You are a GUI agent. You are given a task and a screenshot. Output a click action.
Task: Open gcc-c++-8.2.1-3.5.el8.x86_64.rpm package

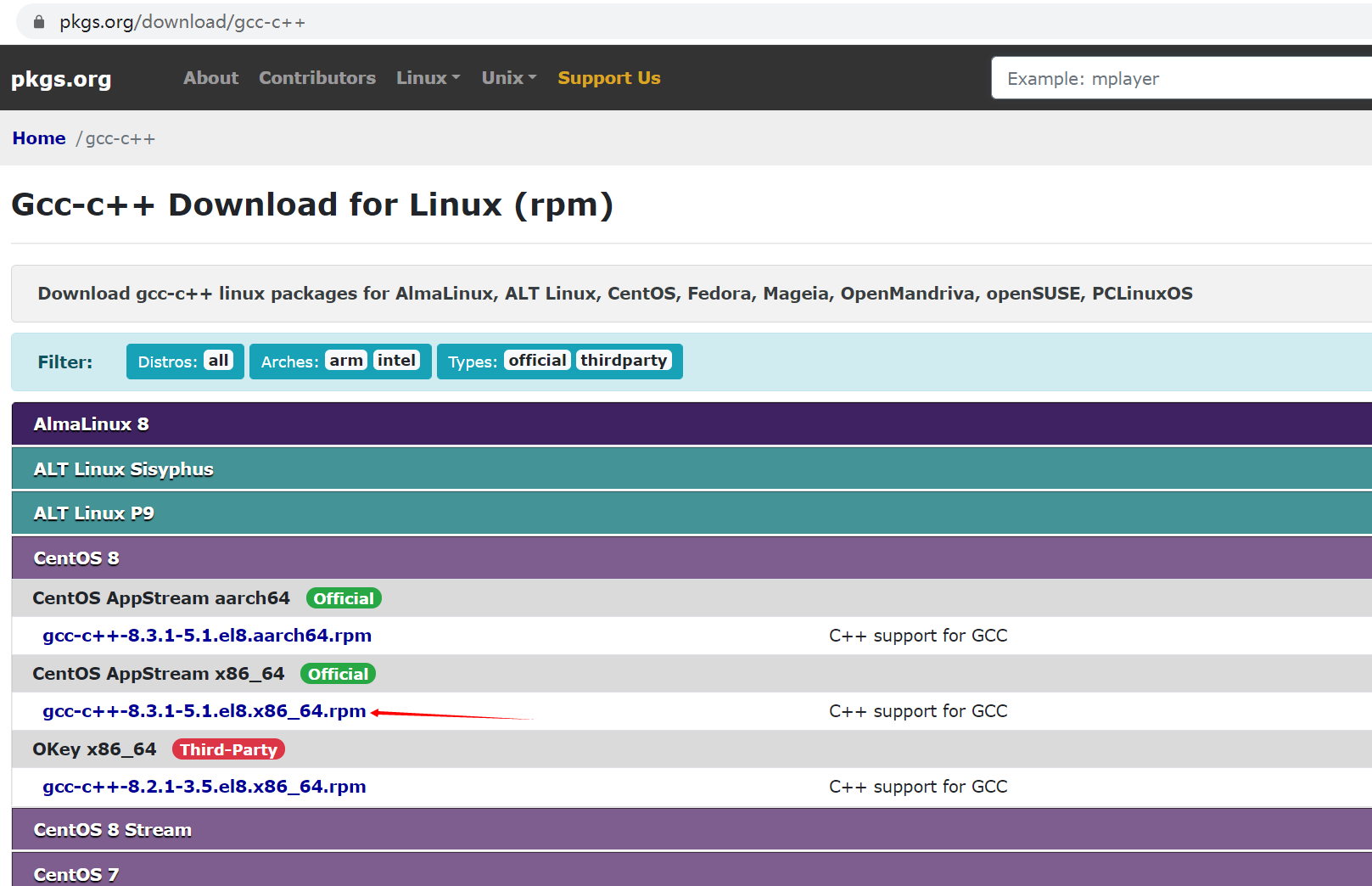pyautogui.click(x=204, y=787)
